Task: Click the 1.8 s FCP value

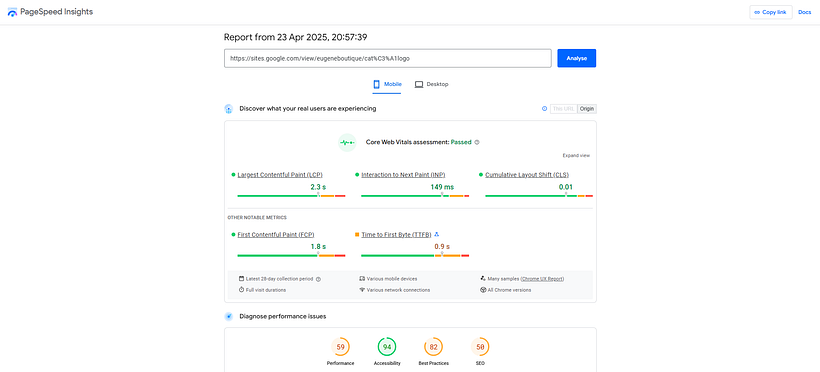Action: [318, 247]
